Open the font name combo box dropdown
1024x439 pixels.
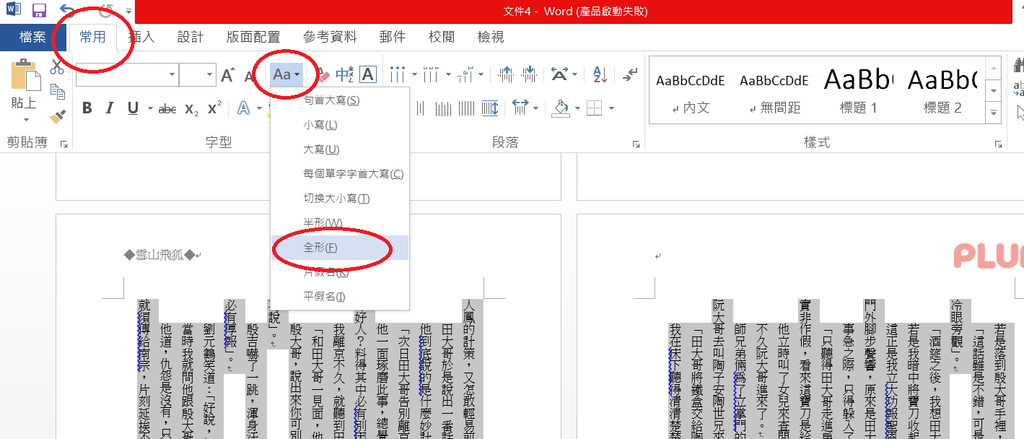tap(172, 75)
